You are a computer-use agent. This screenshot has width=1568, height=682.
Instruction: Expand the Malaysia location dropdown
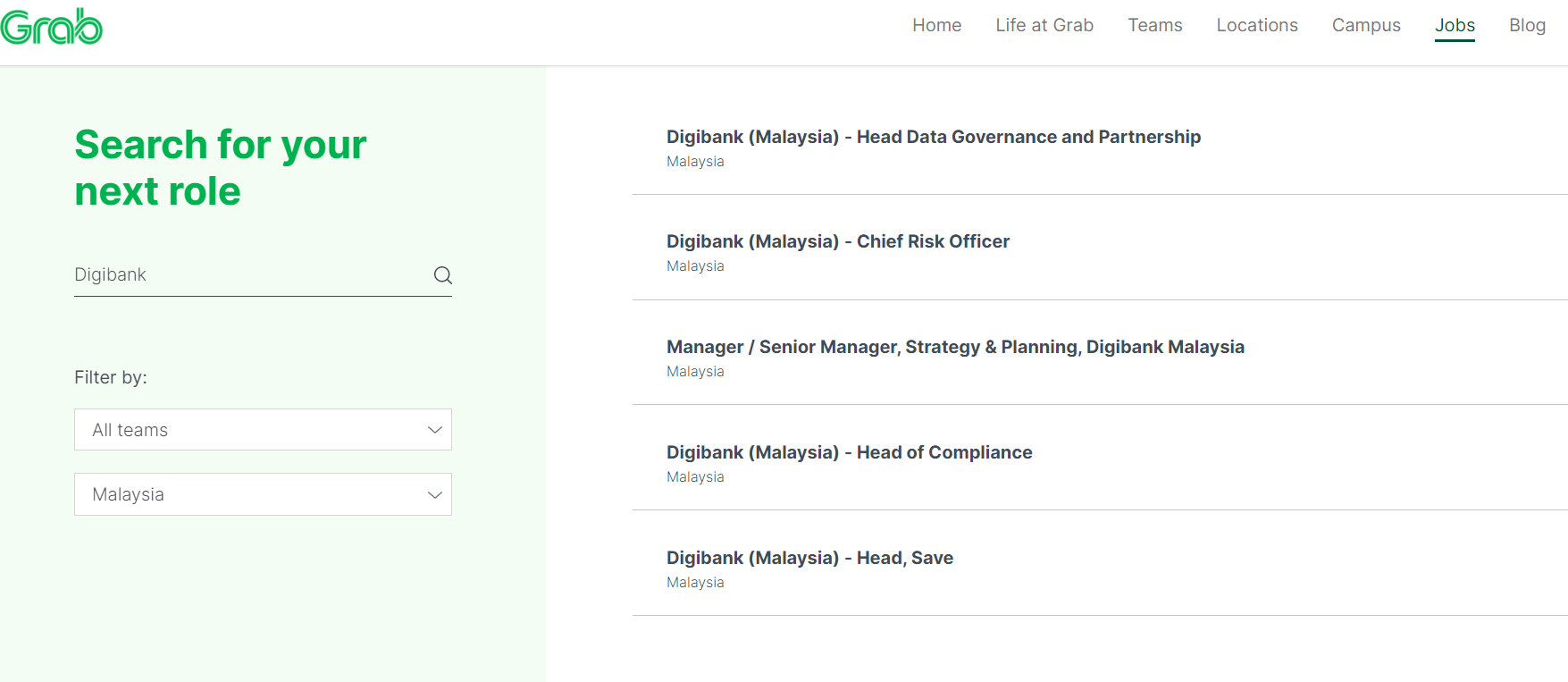pyautogui.click(x=263, y=494)
